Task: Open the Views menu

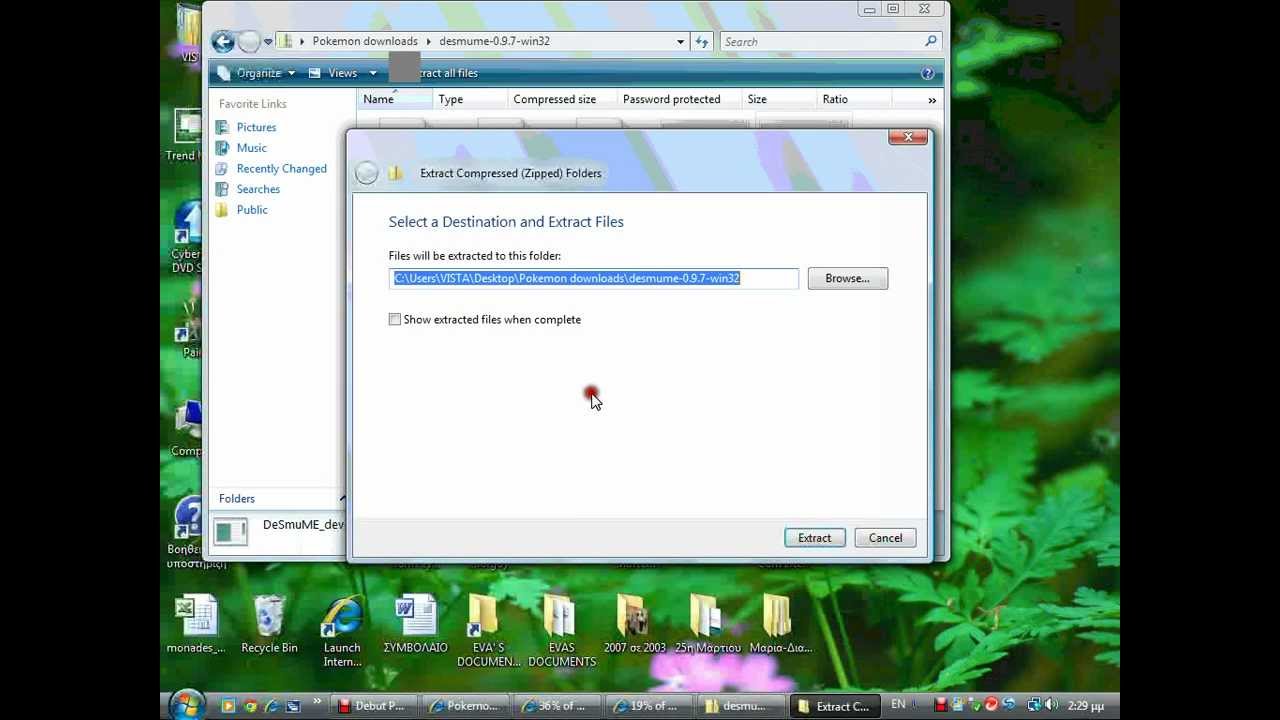Action: tap(334, 73)
